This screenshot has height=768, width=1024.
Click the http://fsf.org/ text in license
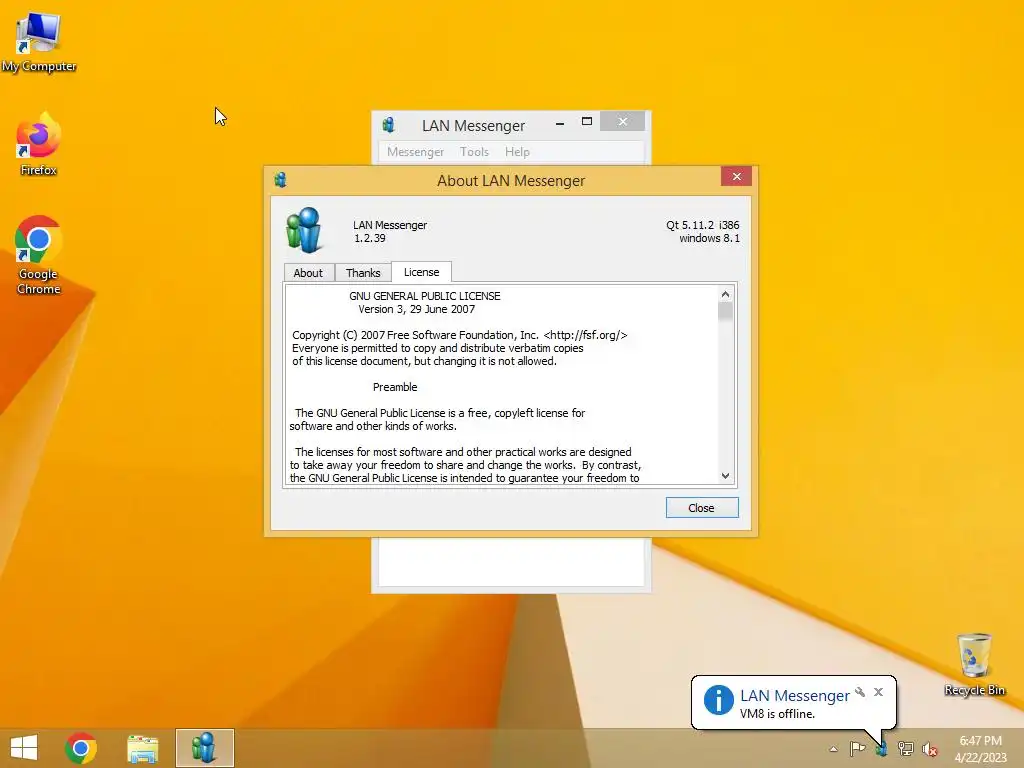[585, 335]
